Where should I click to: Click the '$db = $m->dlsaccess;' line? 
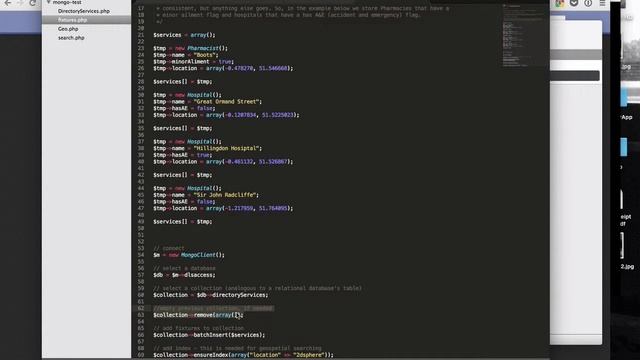point(184,275)
